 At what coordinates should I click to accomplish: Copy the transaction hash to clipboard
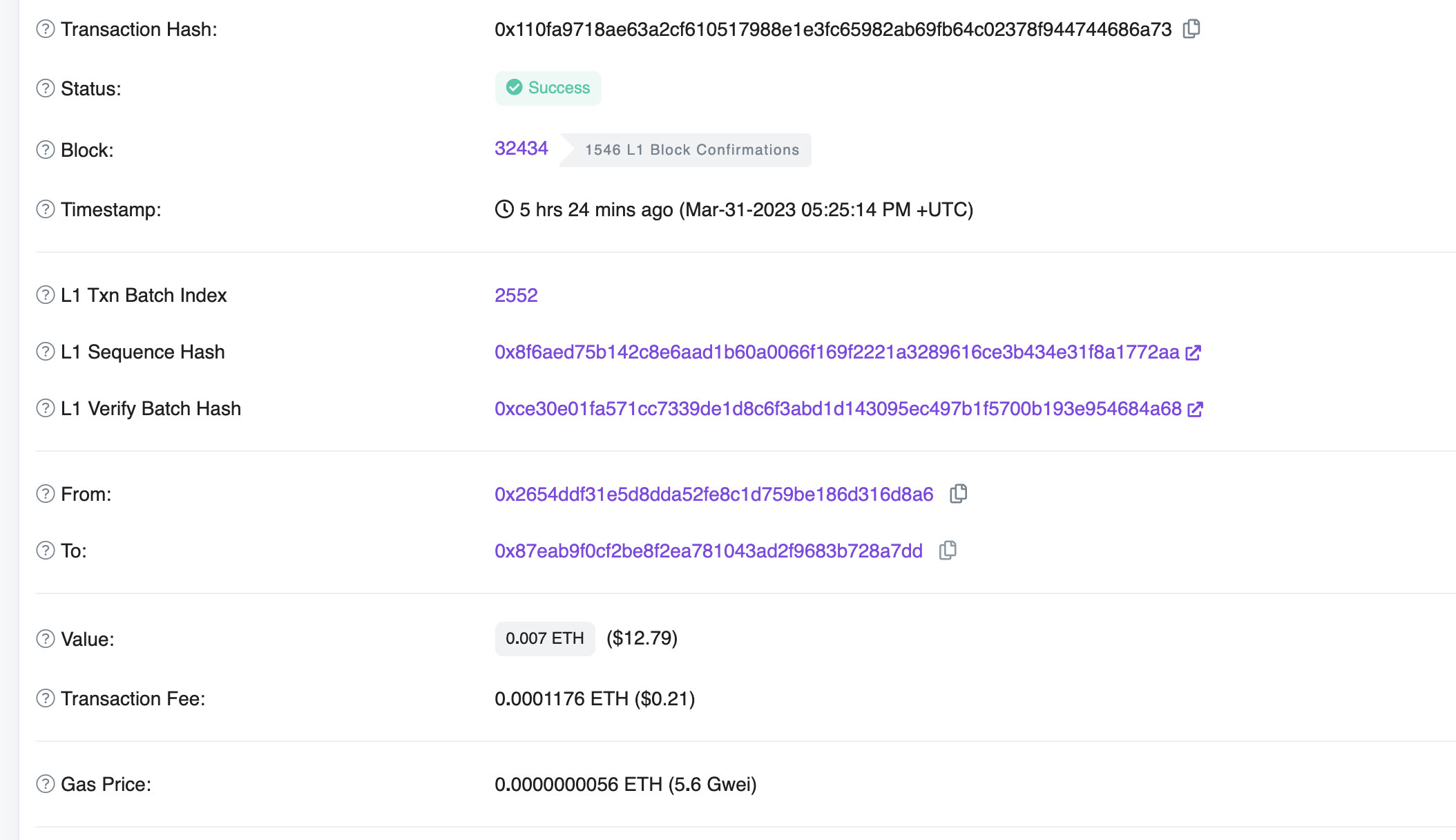[x=1191, y=29]
